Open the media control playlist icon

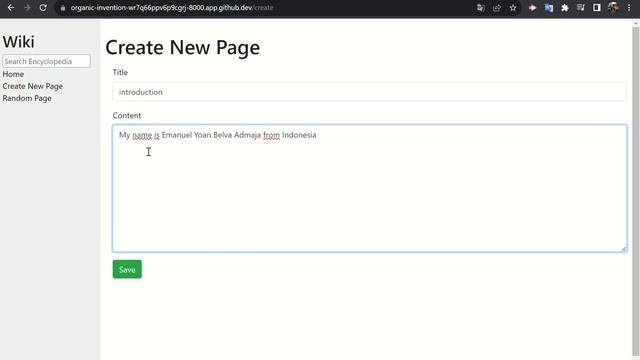click(x=581, y=8)
